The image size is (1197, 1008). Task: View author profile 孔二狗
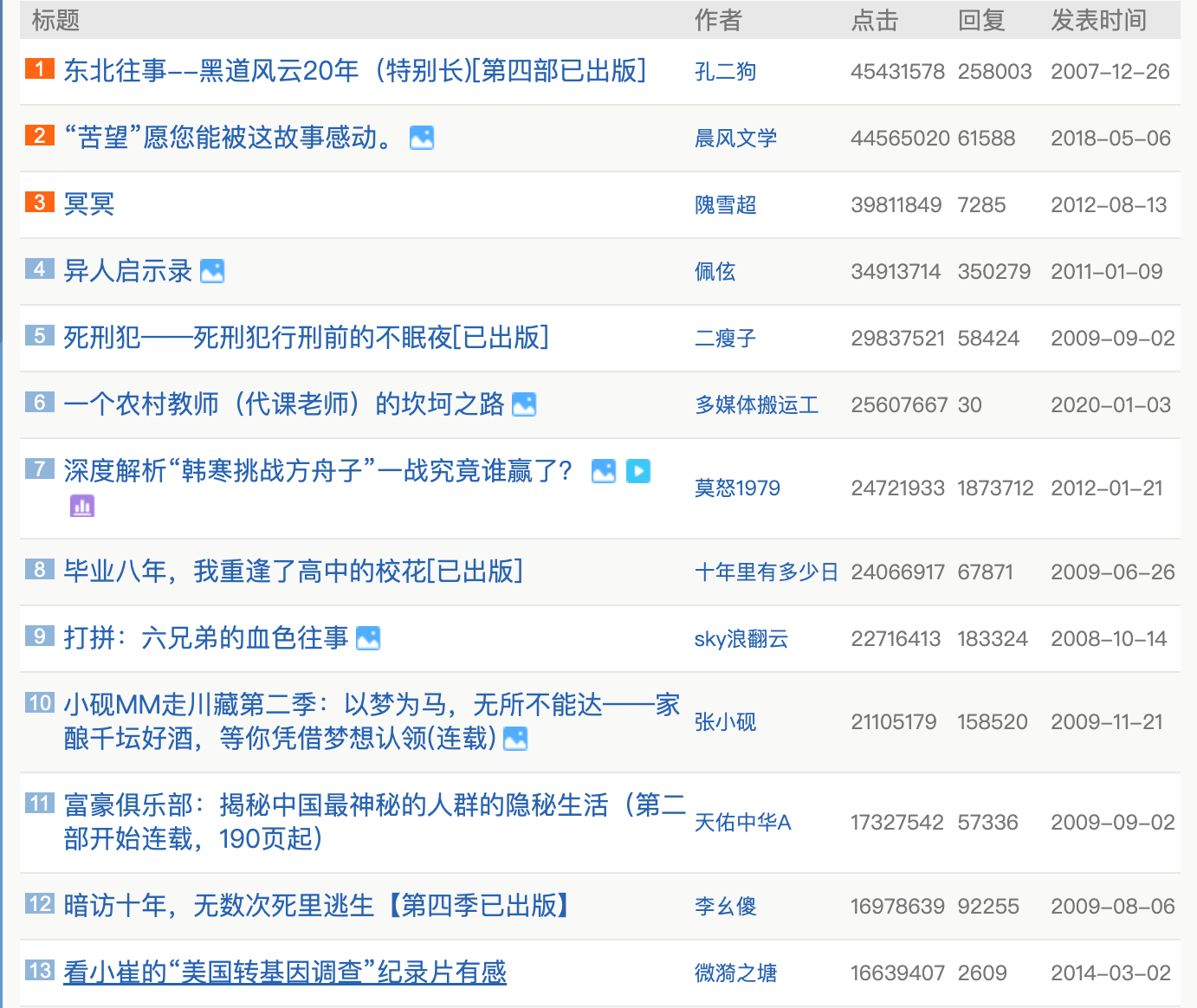725,72
